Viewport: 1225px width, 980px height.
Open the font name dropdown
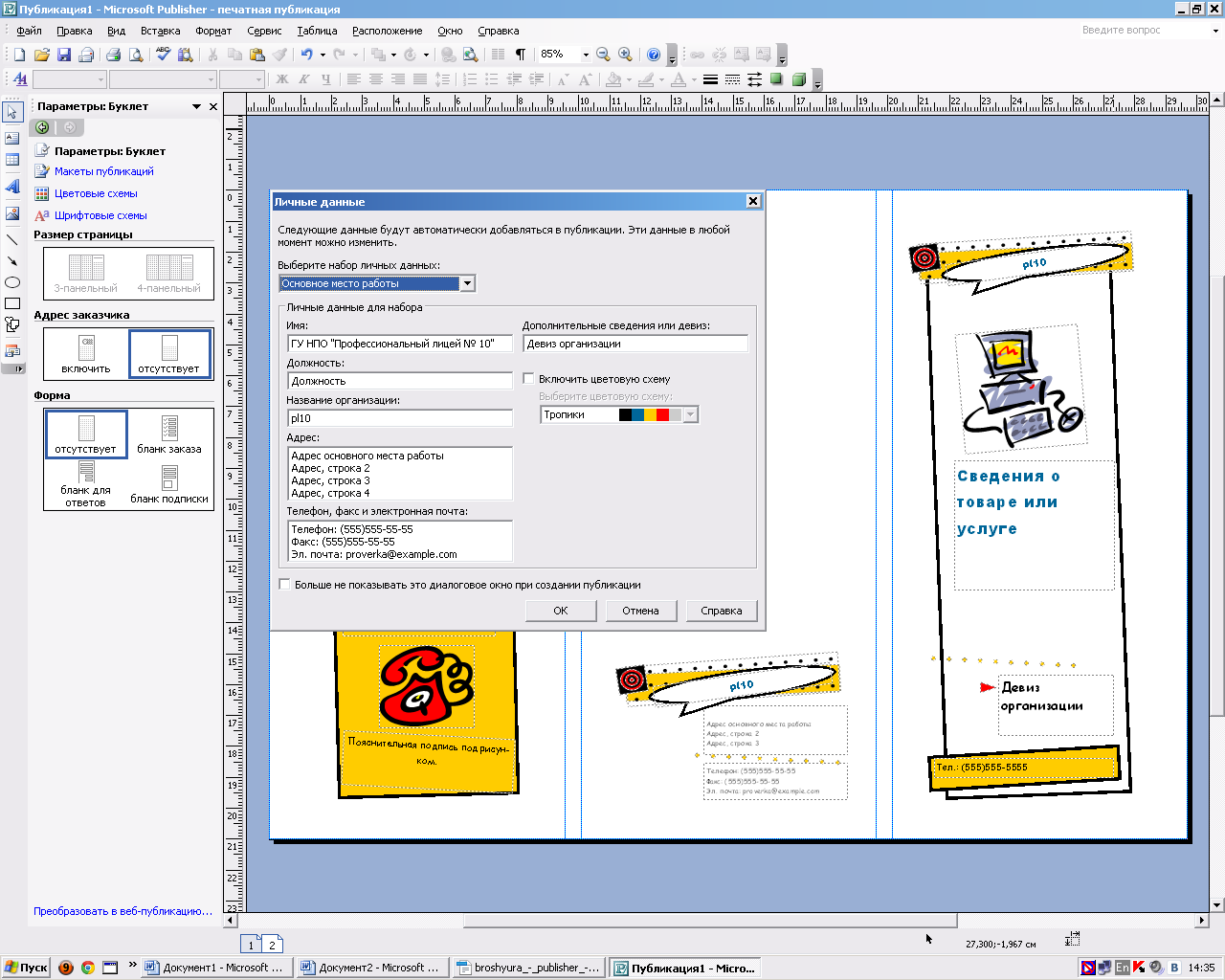pyautogui.click(x=211, y=79)
